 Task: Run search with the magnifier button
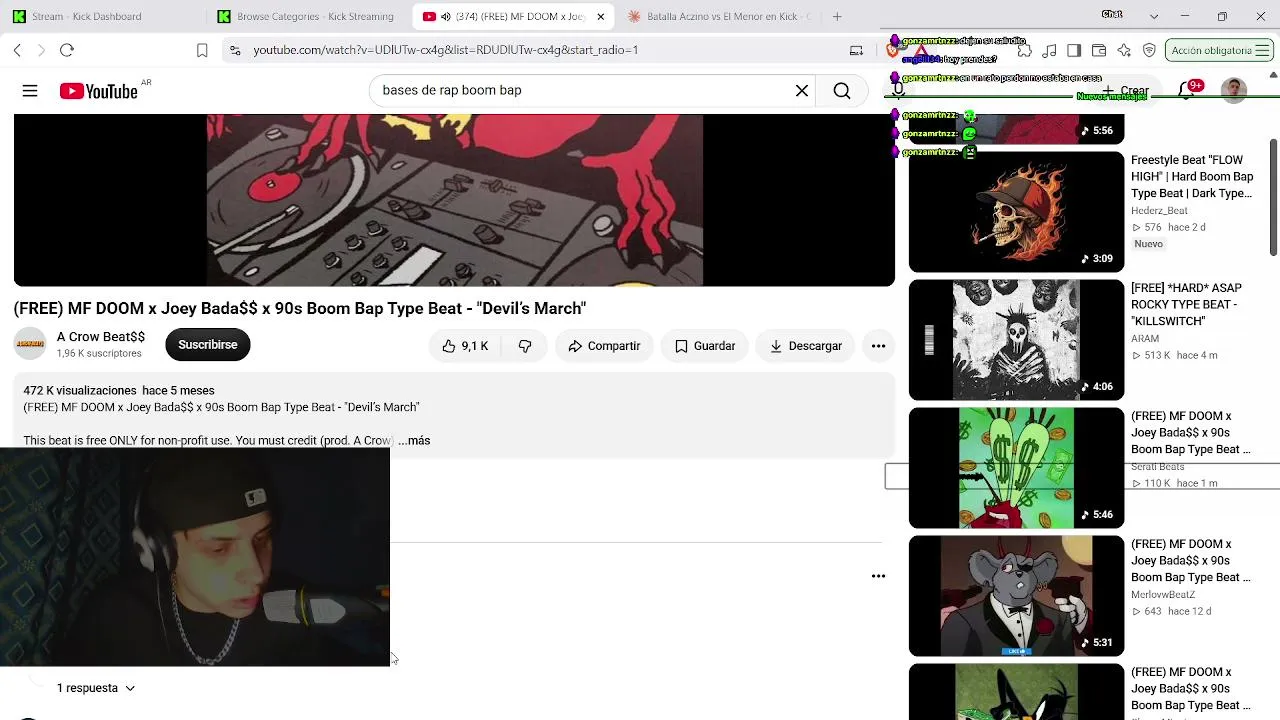pos(842,91)
